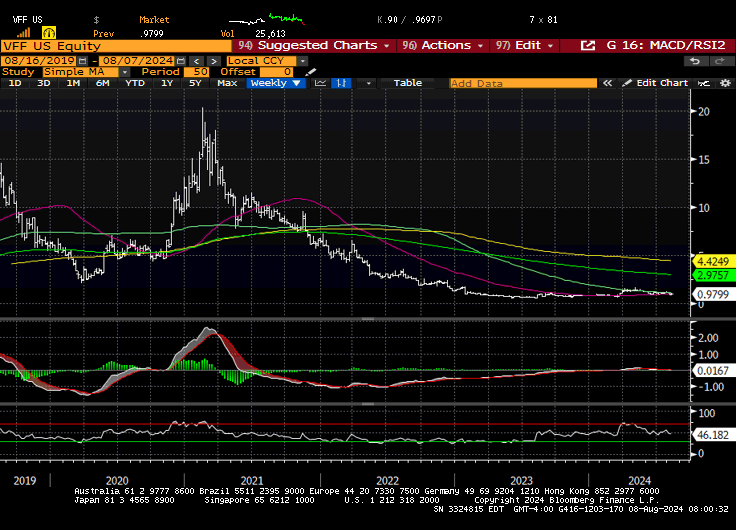Click the pencil icon beside the Offset field
The width and height of the screenshot is (736, 530).
[x=310, y=72]
